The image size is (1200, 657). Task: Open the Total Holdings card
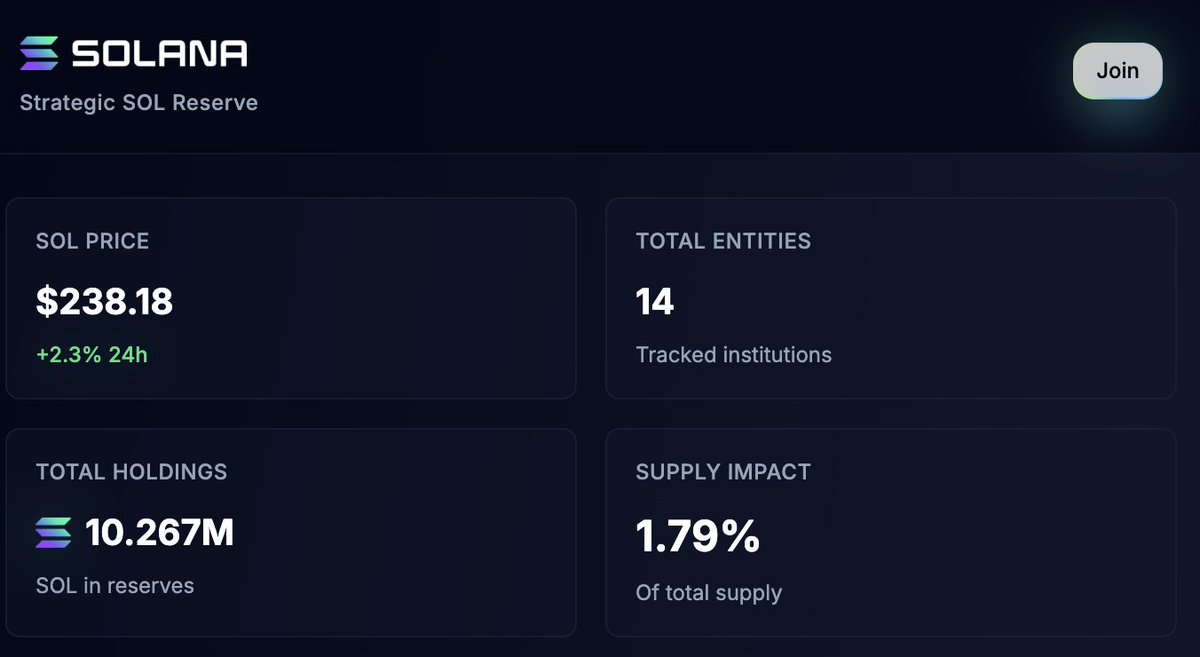291,532
